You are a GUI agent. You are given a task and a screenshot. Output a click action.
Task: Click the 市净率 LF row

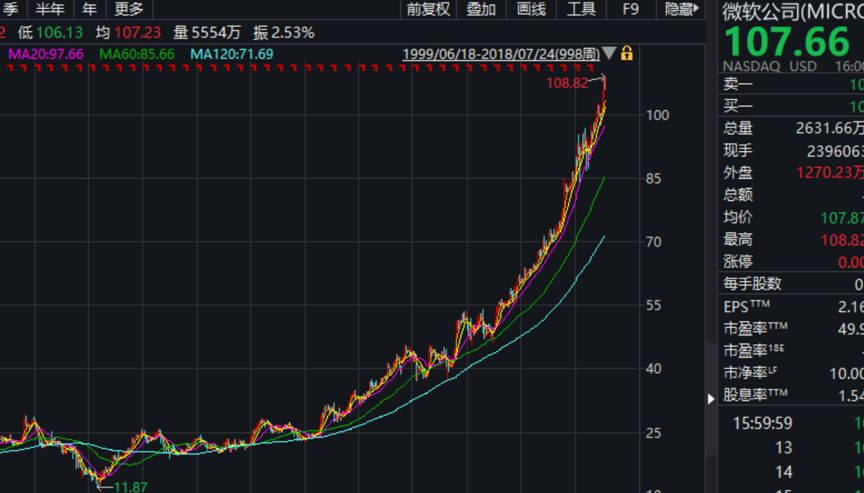pos(793,373)
